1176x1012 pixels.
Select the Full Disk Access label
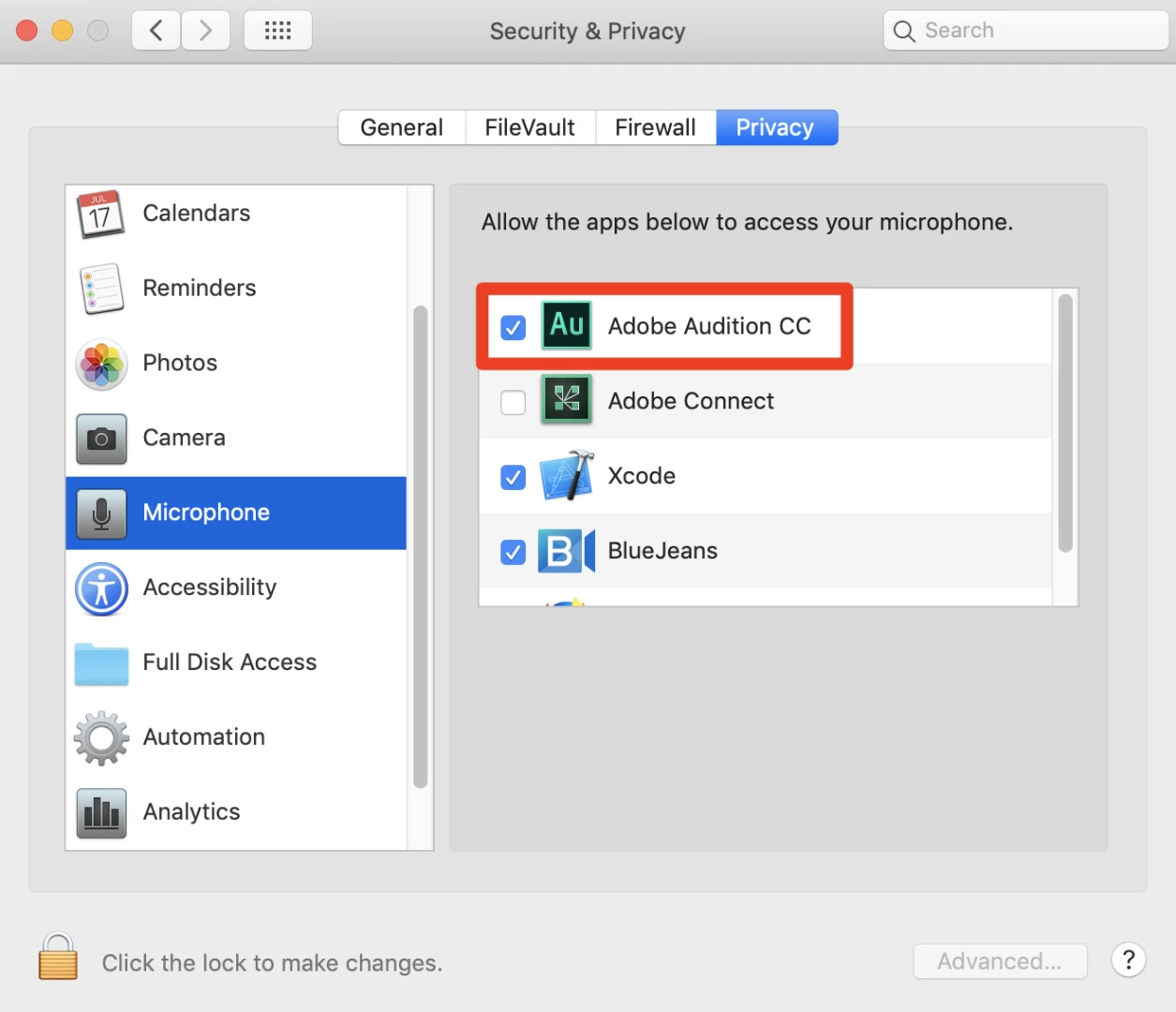[230, 662]
